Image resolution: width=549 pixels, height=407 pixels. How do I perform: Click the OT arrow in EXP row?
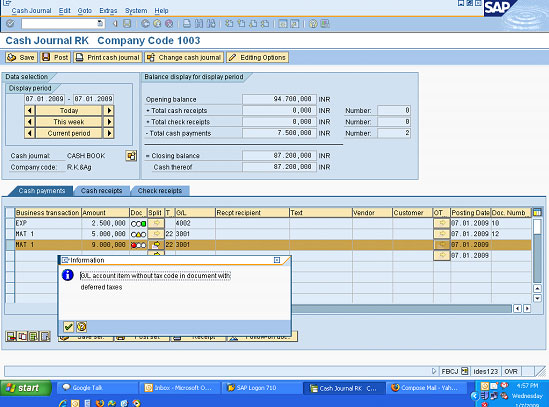coord(442,223)
